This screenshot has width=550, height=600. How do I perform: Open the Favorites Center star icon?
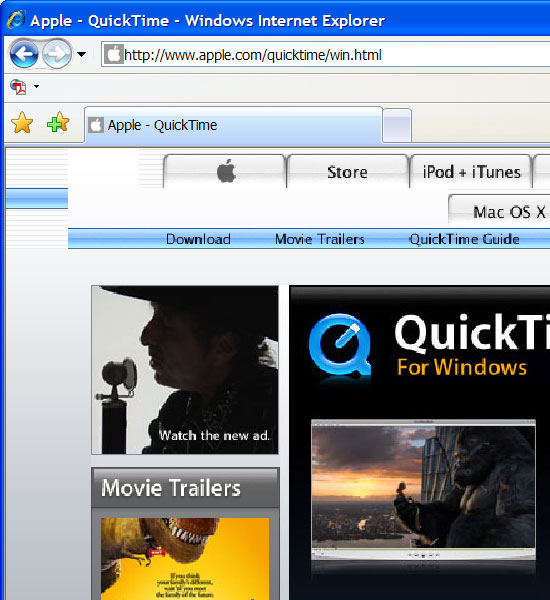22,123
